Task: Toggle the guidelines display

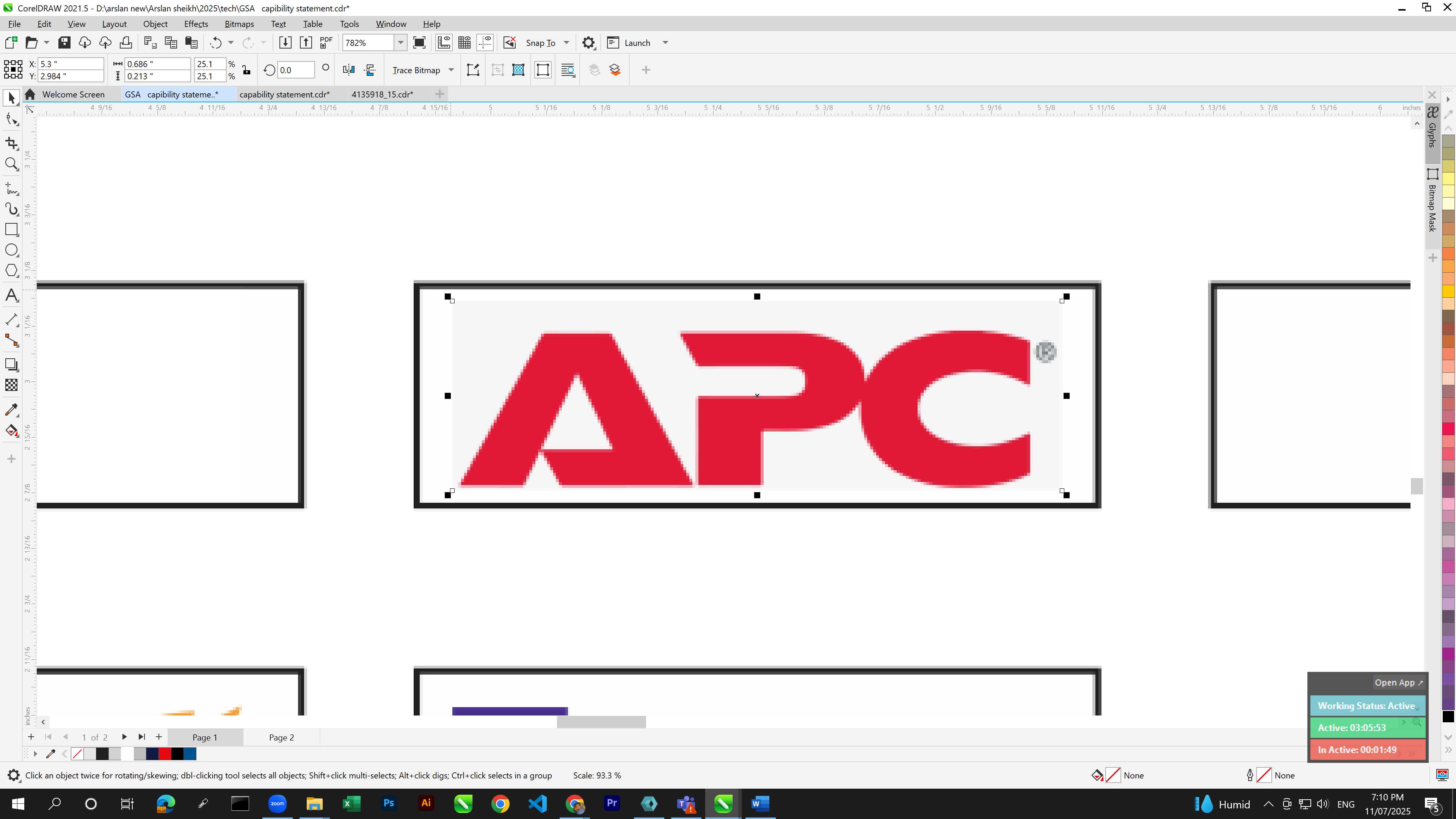Action: [485, 43]
